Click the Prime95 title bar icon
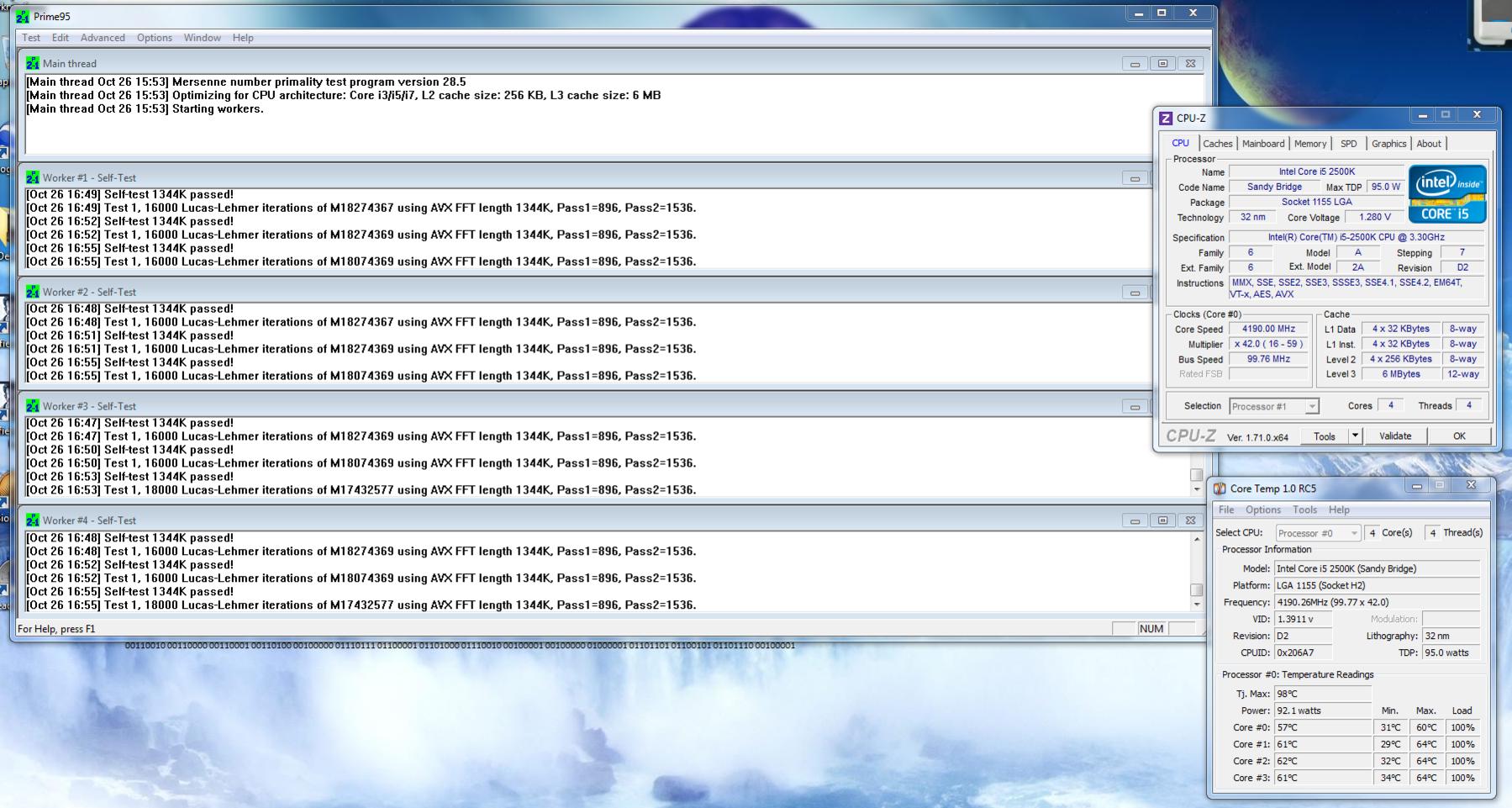The height and width of the screenshot is (808, 1512). (x=23, y=16)
